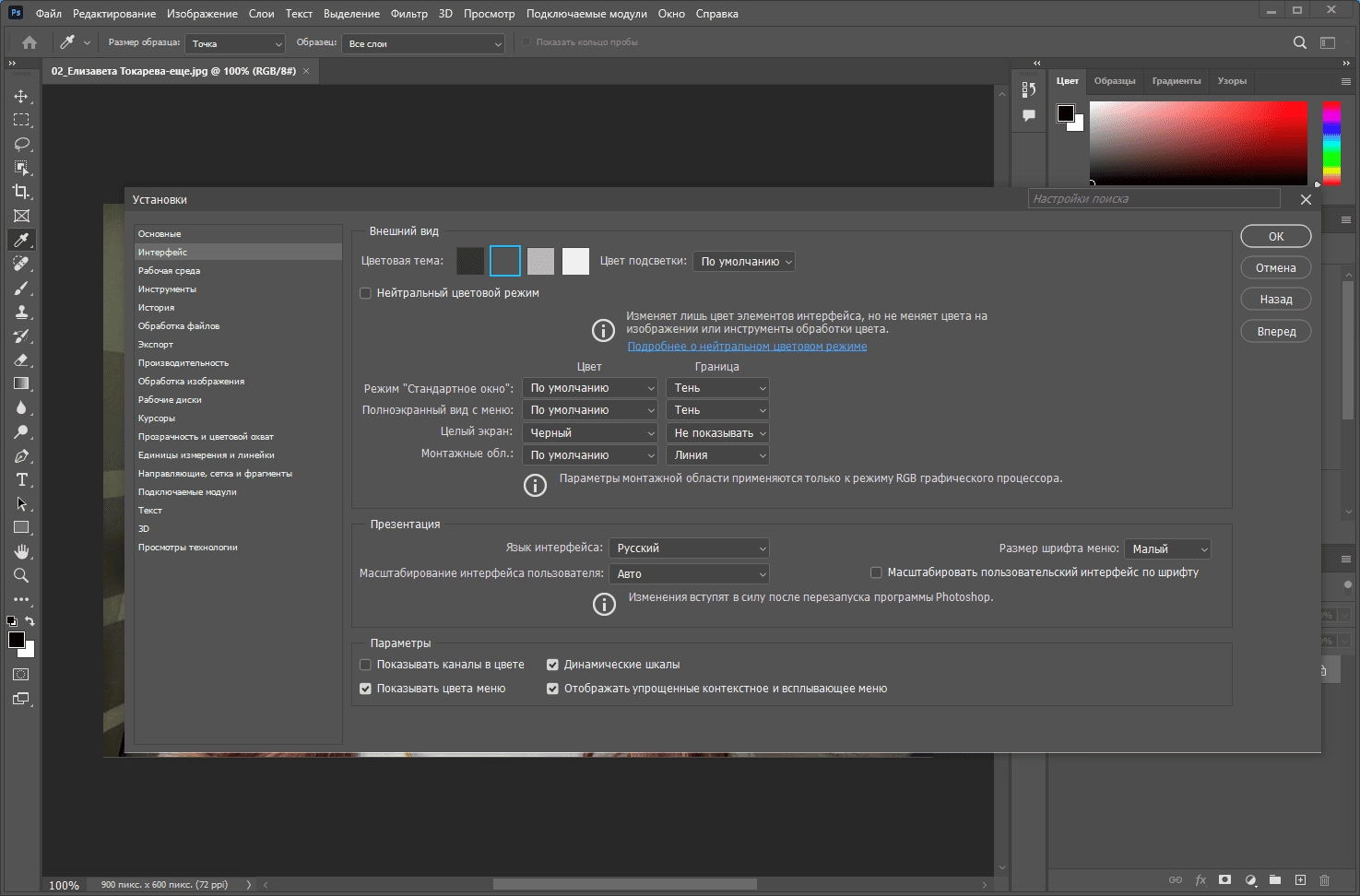Click the hue spectrum strip in Color panel
The height and width of the screenshot is (896, 1360).
click(1331, 143)
